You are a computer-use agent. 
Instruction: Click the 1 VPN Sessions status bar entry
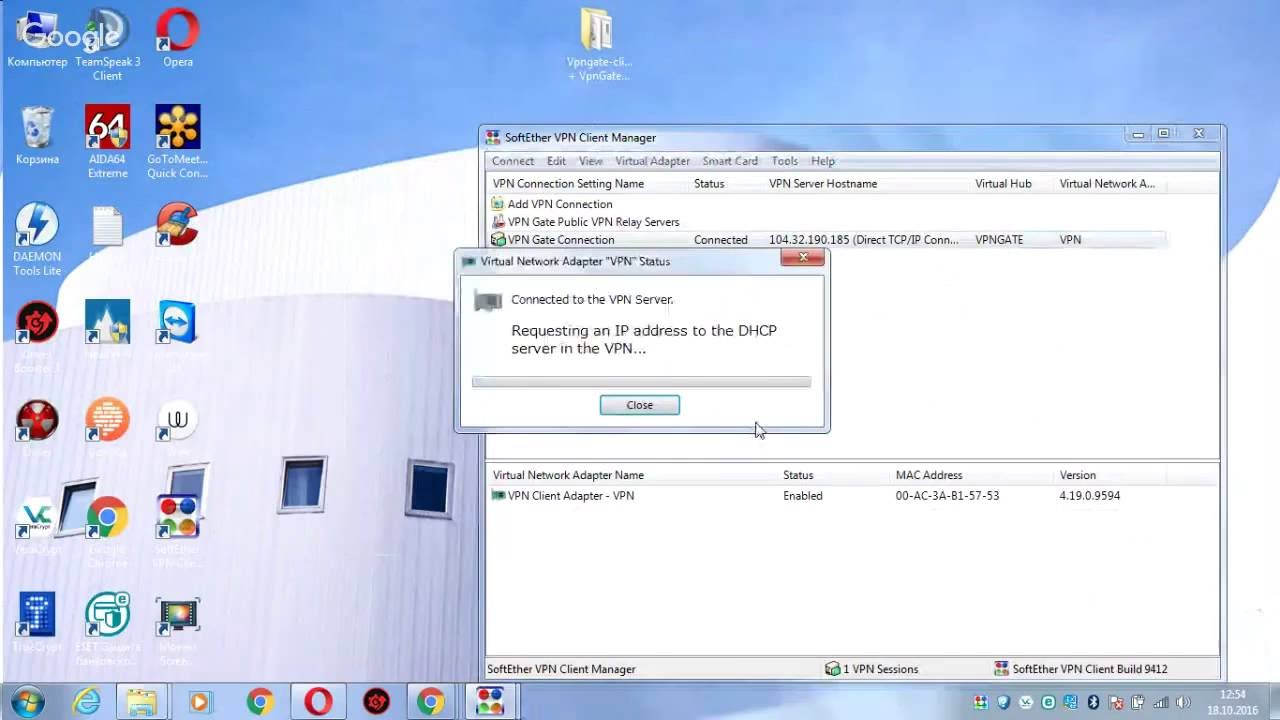(871, 669)
